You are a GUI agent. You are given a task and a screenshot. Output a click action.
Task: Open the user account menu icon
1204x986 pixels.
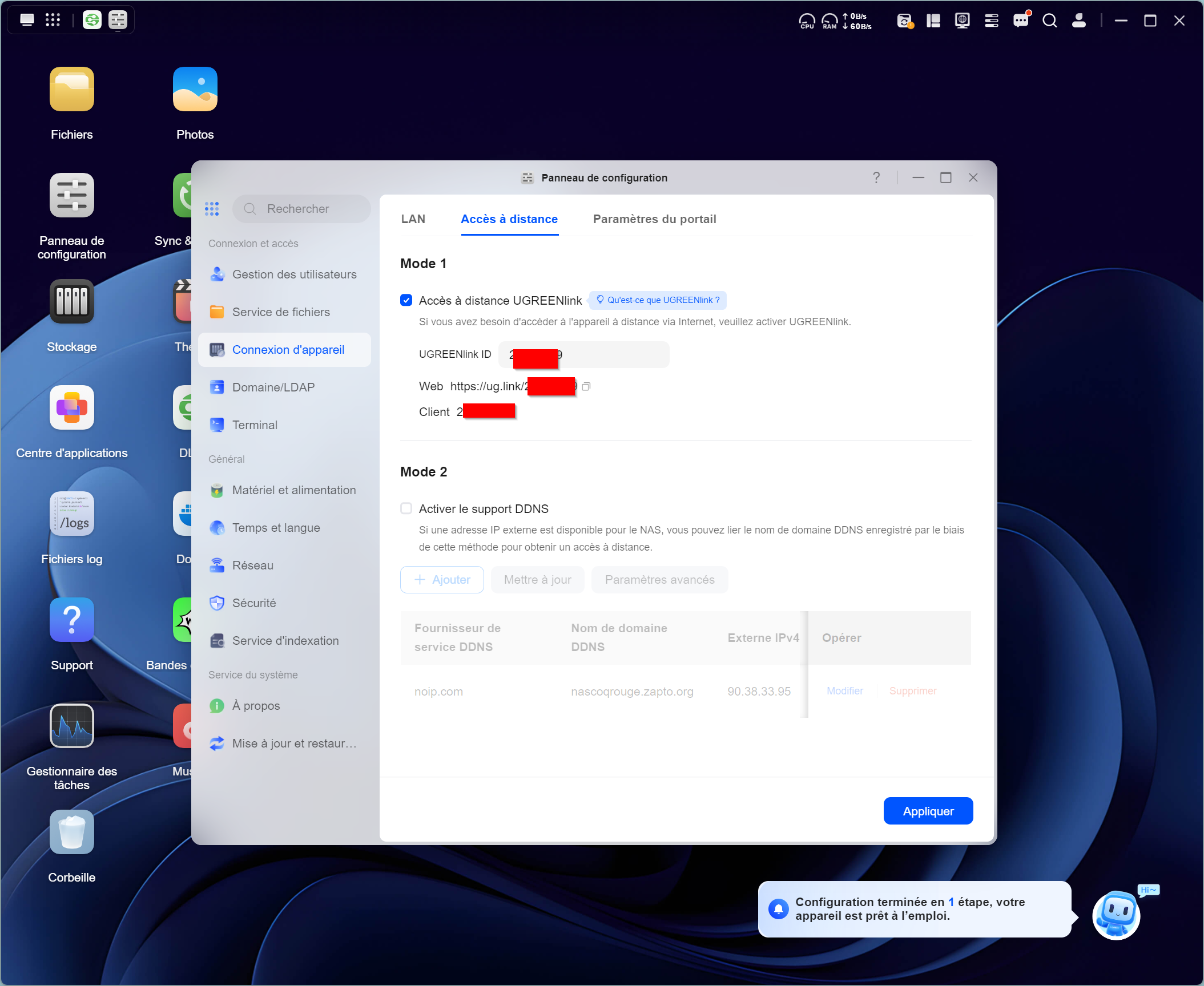pos(1079,21)
